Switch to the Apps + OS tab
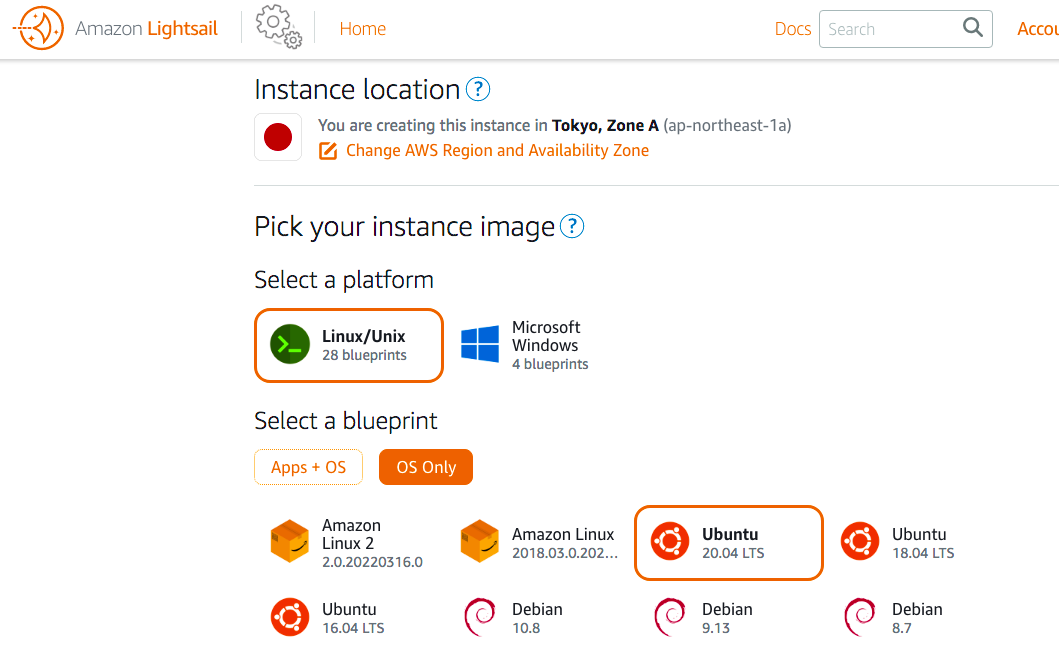 (x=308, y=467)
